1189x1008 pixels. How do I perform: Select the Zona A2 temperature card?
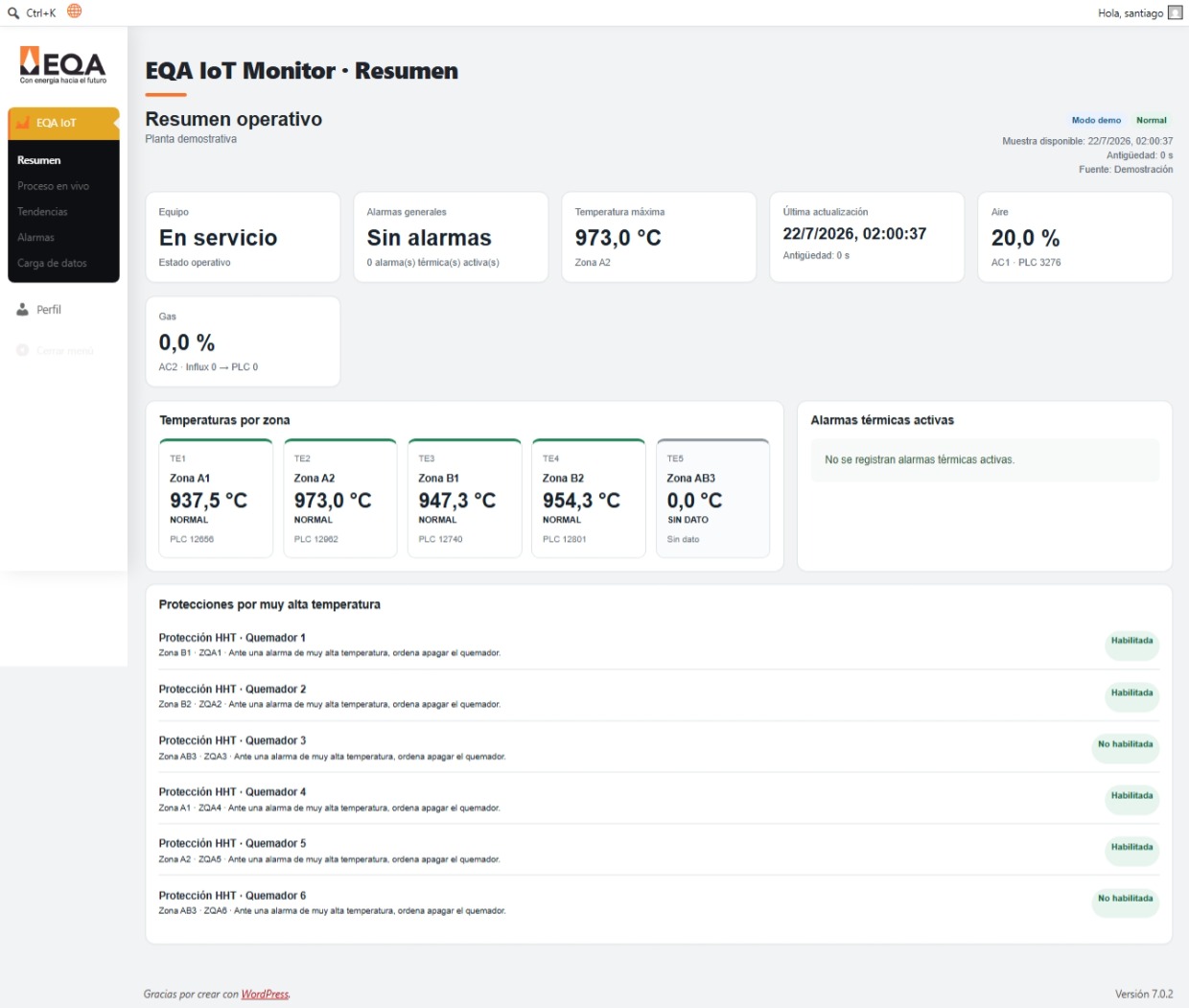[x=339, y=498]
